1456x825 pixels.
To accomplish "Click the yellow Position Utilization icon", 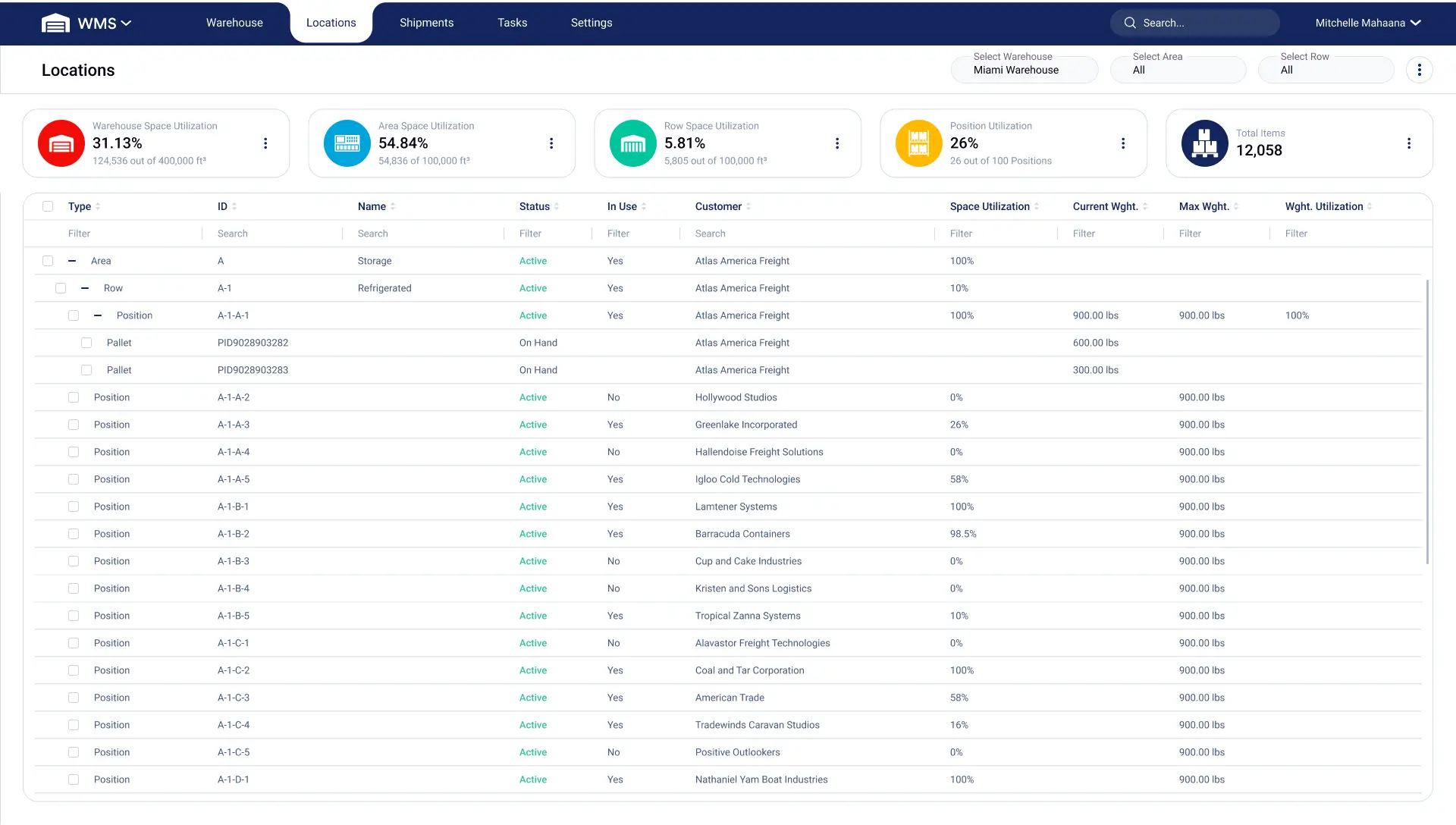I will pyautogui.click(x=918, y=143).
